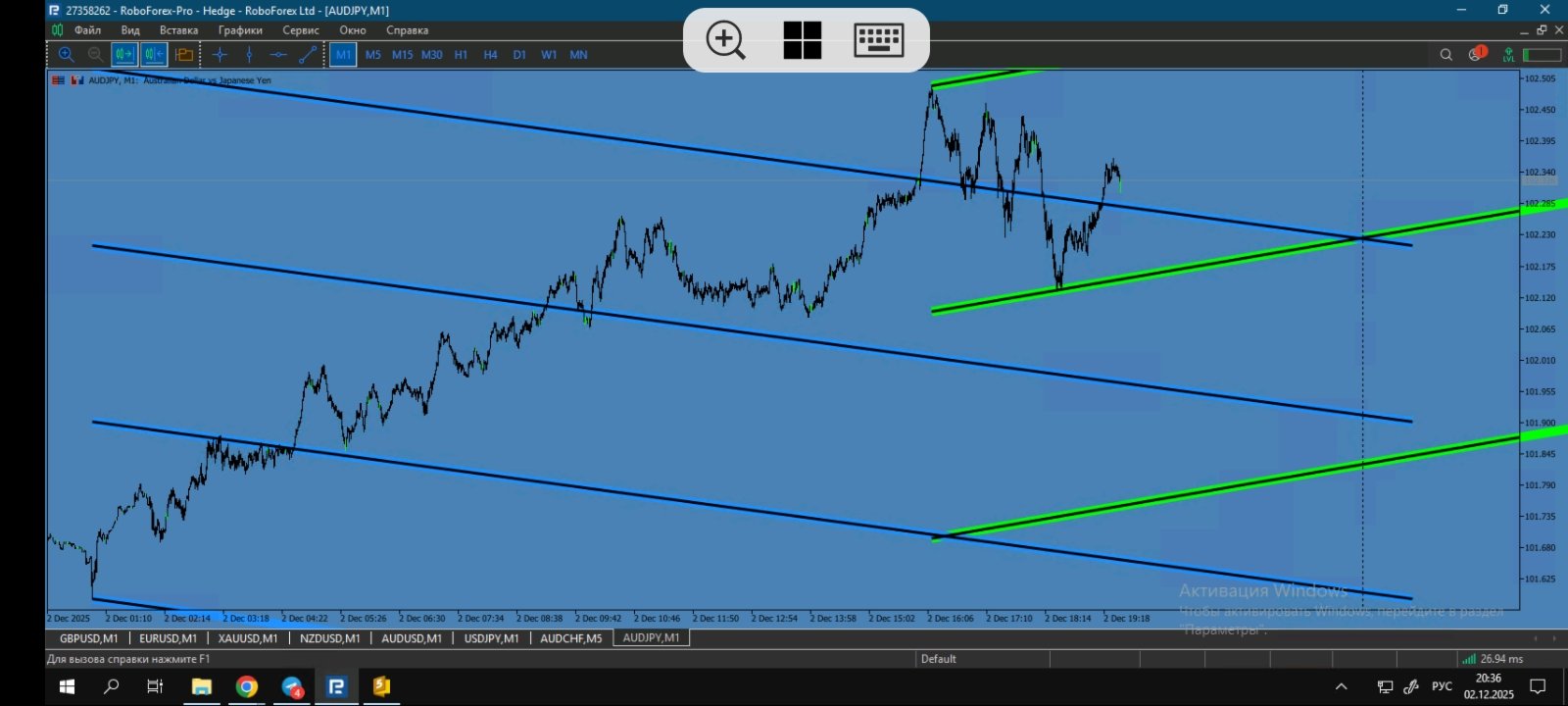Open the NZDUSD,M1 chart tab
The height and width of the screenshot is (706, 1568).
click(330, 638)
